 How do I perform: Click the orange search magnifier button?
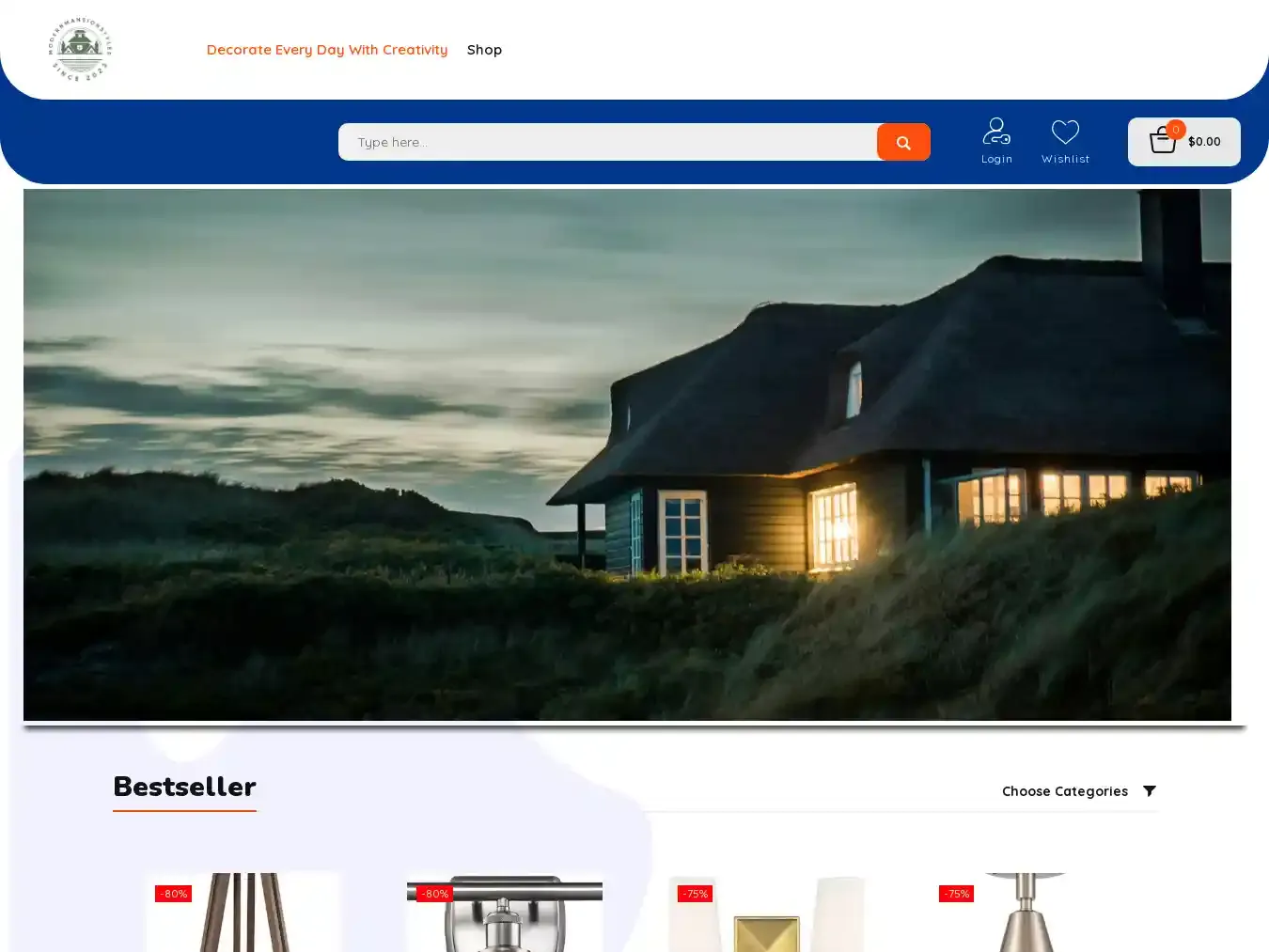tap(903, 142)
